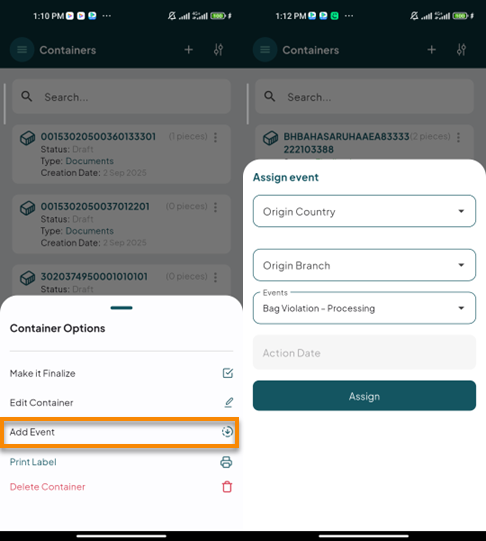Tap Delete Container red link
The image size is (486, 541).
click(48, 487)
